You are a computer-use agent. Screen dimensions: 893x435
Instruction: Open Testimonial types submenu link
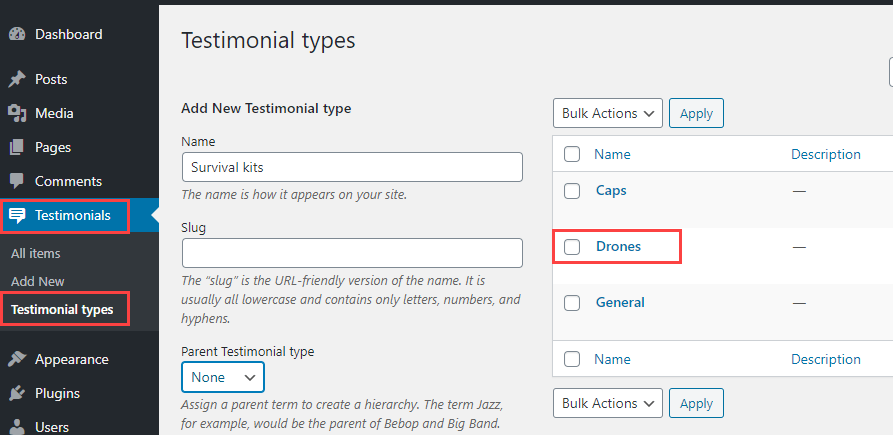[x=62, y=310]
